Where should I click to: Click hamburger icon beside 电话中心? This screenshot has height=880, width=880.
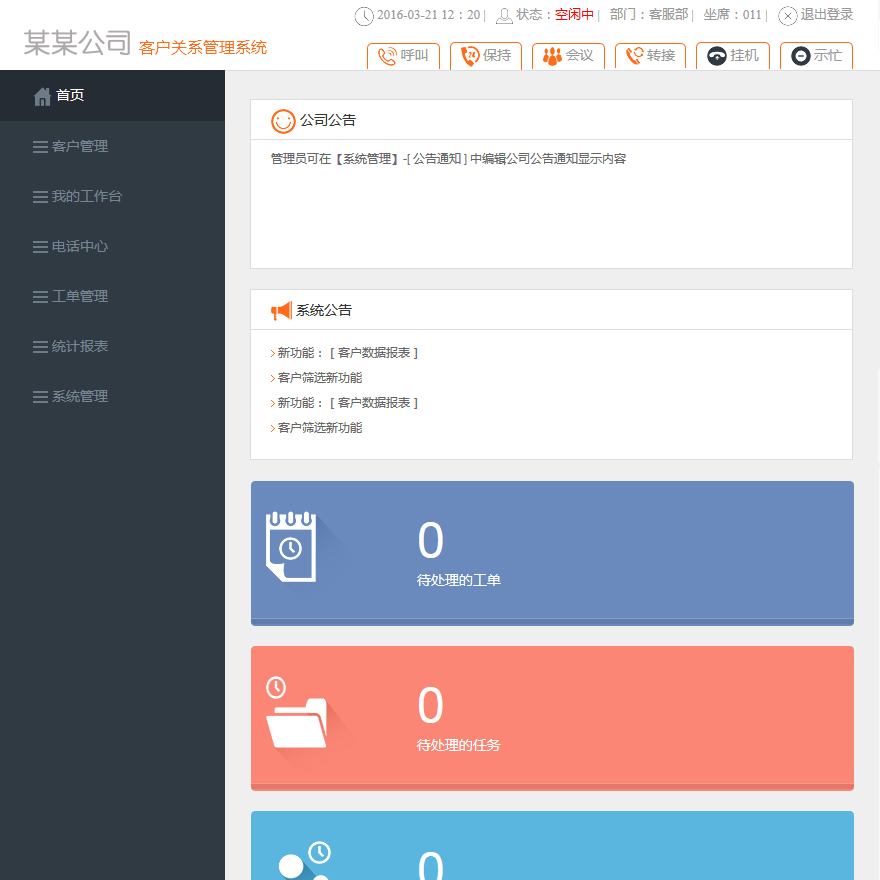[x=40, y=247]
